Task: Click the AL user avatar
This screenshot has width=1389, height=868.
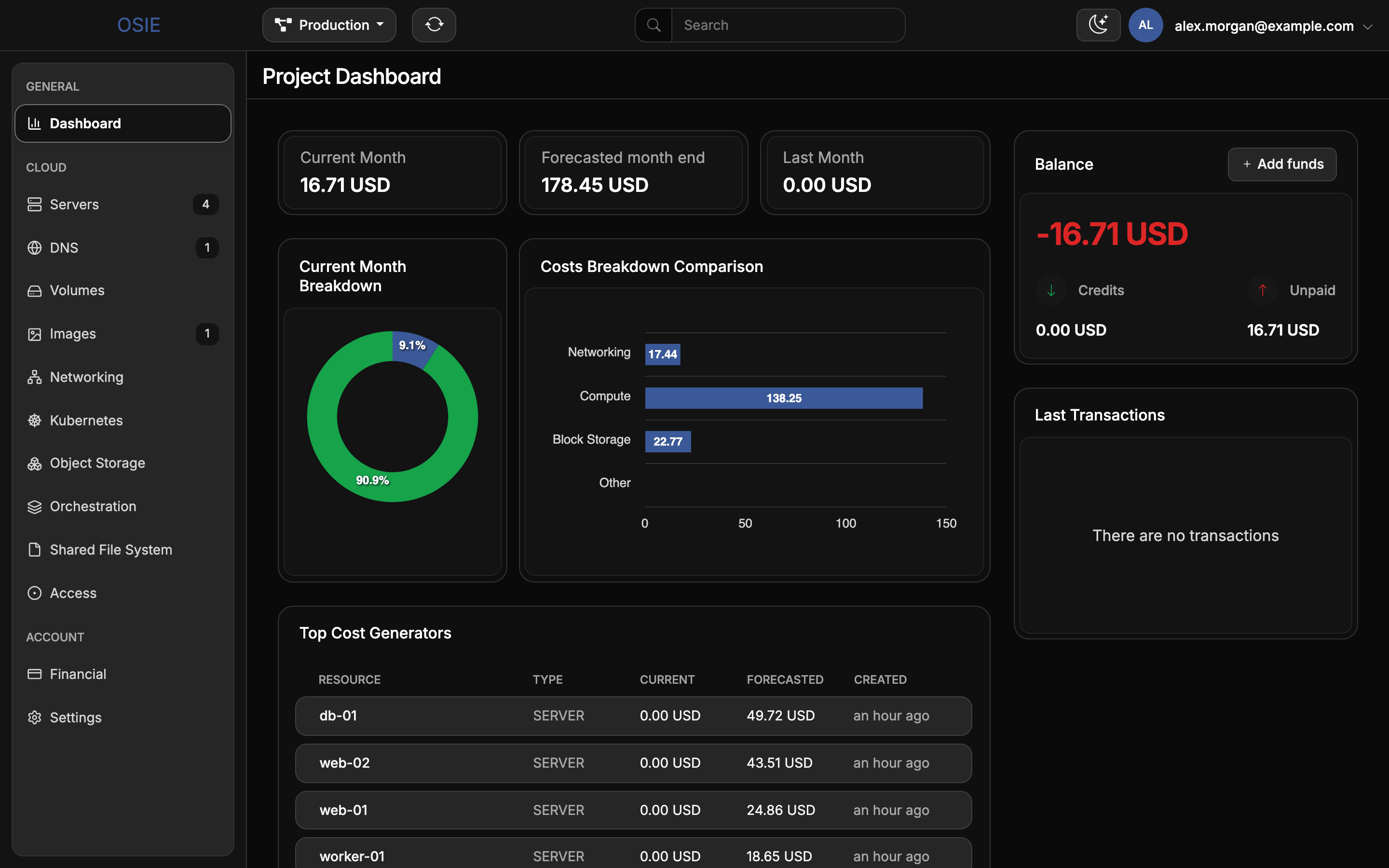Action: [x=1145, y=25]
